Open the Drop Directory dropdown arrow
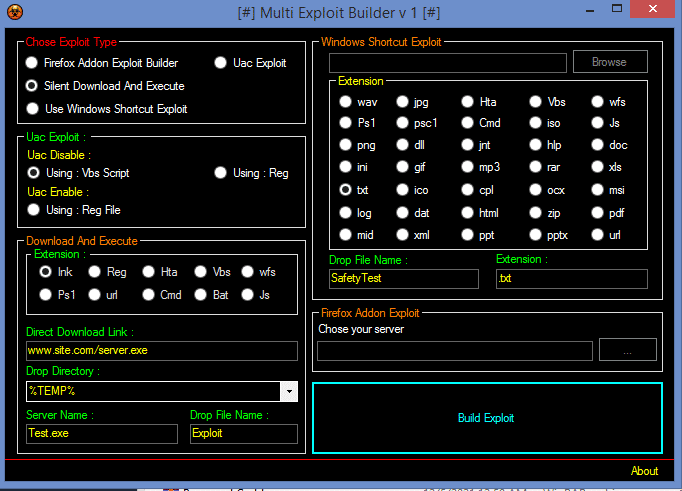This screenshot has height=491, width=682. 289,391
